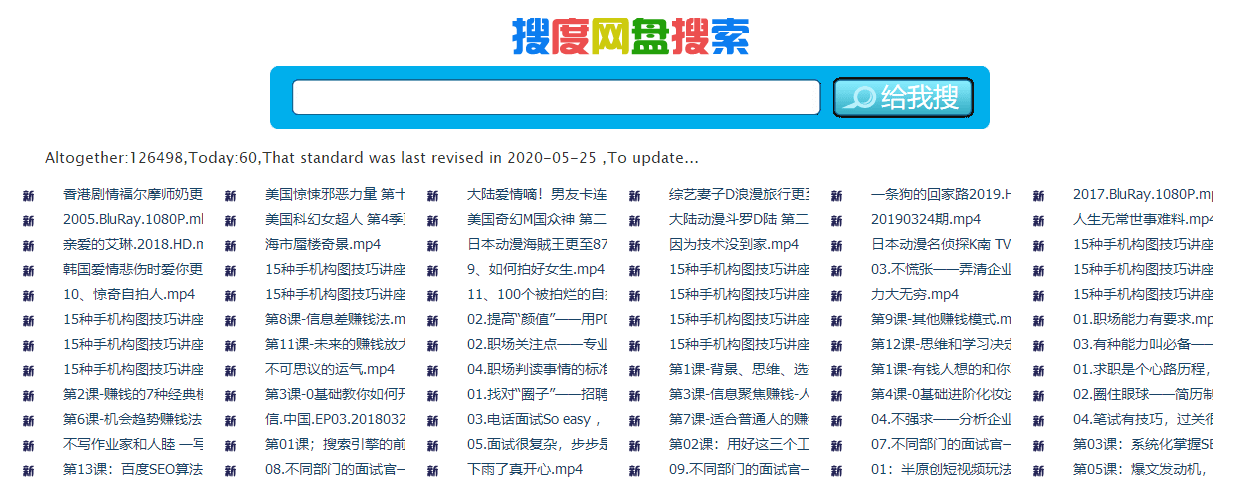The width and height of the screenshot is (1246, 496).
Task: Click the 新 icon beside 海市蜃楼奇景.mp4
Action: pyautogui.click(x=230, y=245)
